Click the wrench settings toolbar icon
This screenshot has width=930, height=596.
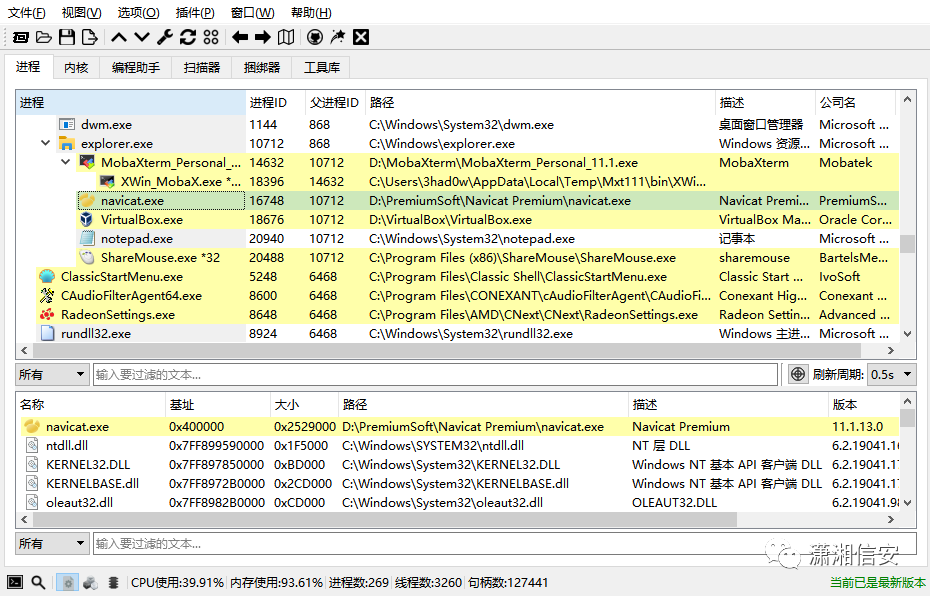pyautogui.click(x=164, y=37)
